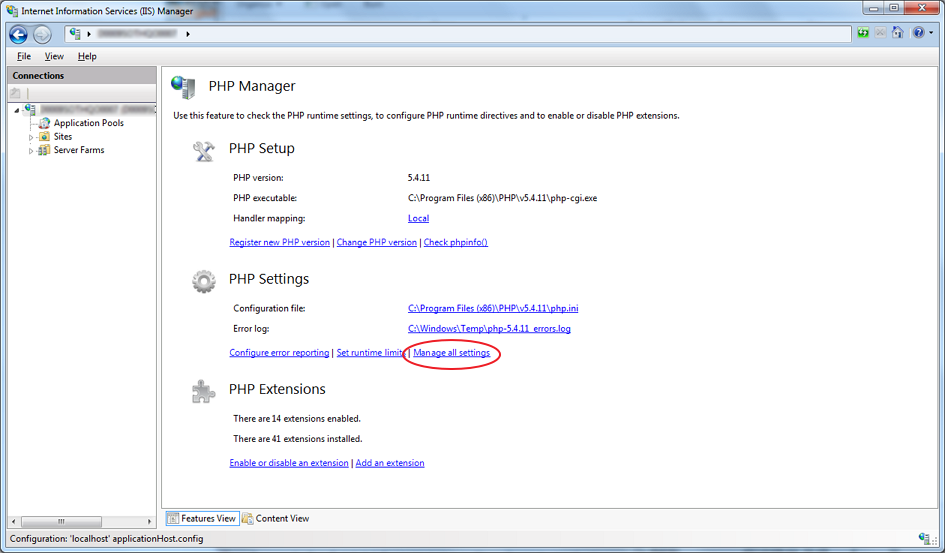Click Change PHP version link
945x553 pixels.
(x=377, y=242)
